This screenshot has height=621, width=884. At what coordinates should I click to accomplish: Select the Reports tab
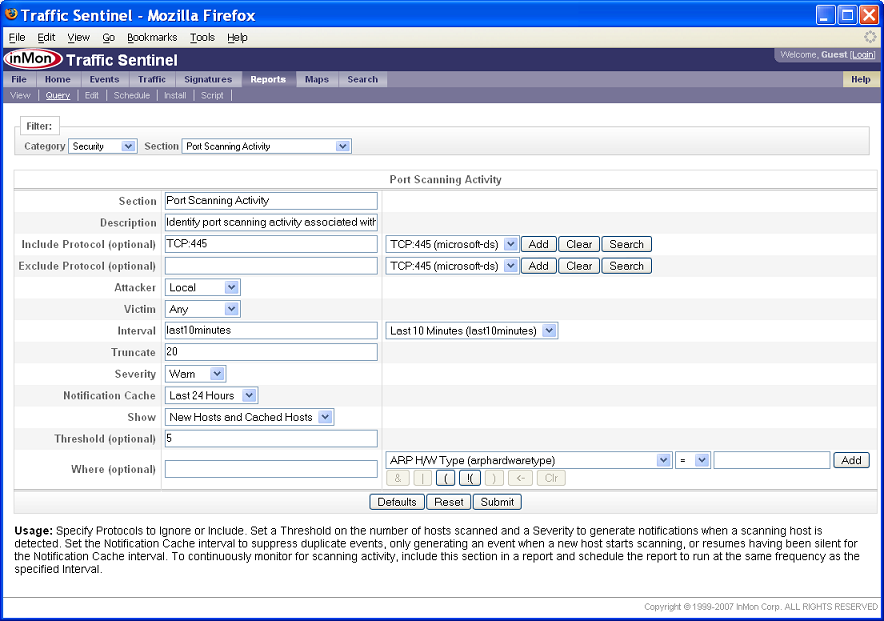point(268,79)
